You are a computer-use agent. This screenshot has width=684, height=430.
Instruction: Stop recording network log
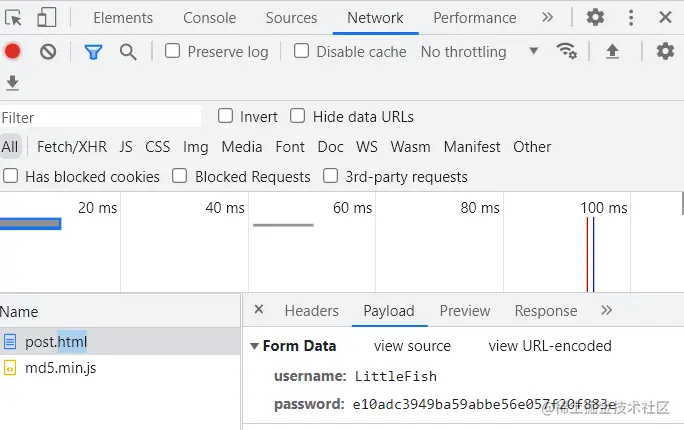13,52
